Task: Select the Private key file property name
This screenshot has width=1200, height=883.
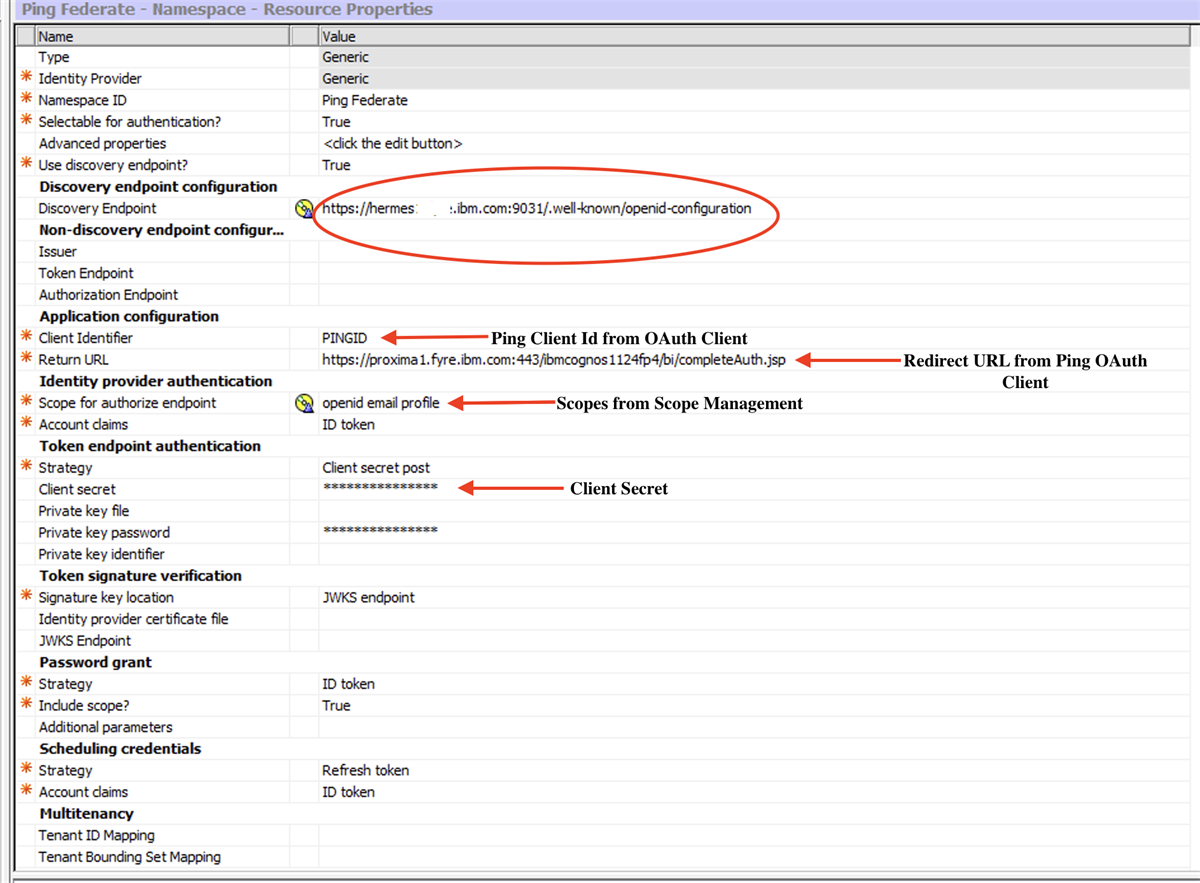Action: click(84, 511)
